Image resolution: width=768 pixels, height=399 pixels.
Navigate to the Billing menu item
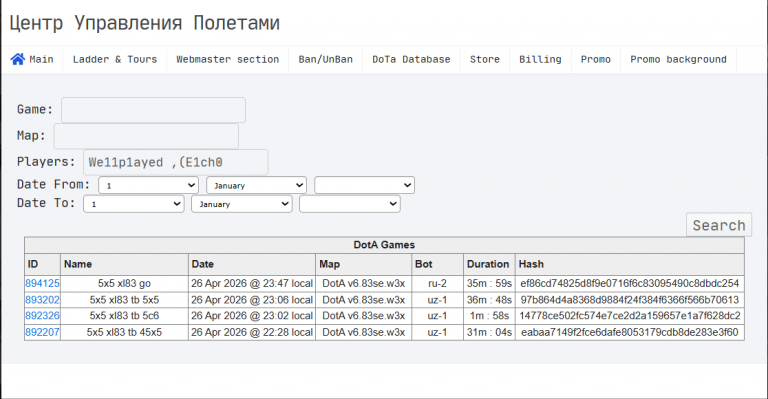click(540, 59)
